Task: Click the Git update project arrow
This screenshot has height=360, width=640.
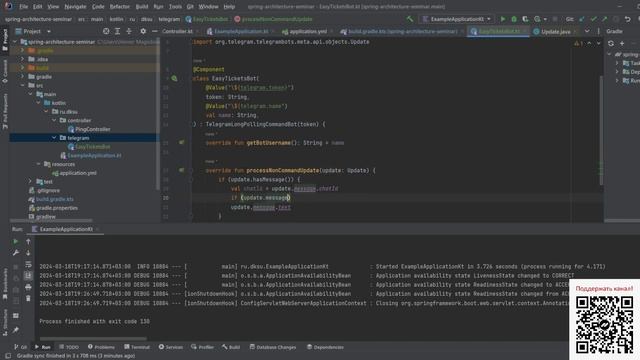Action: click(x=582, y=19)
